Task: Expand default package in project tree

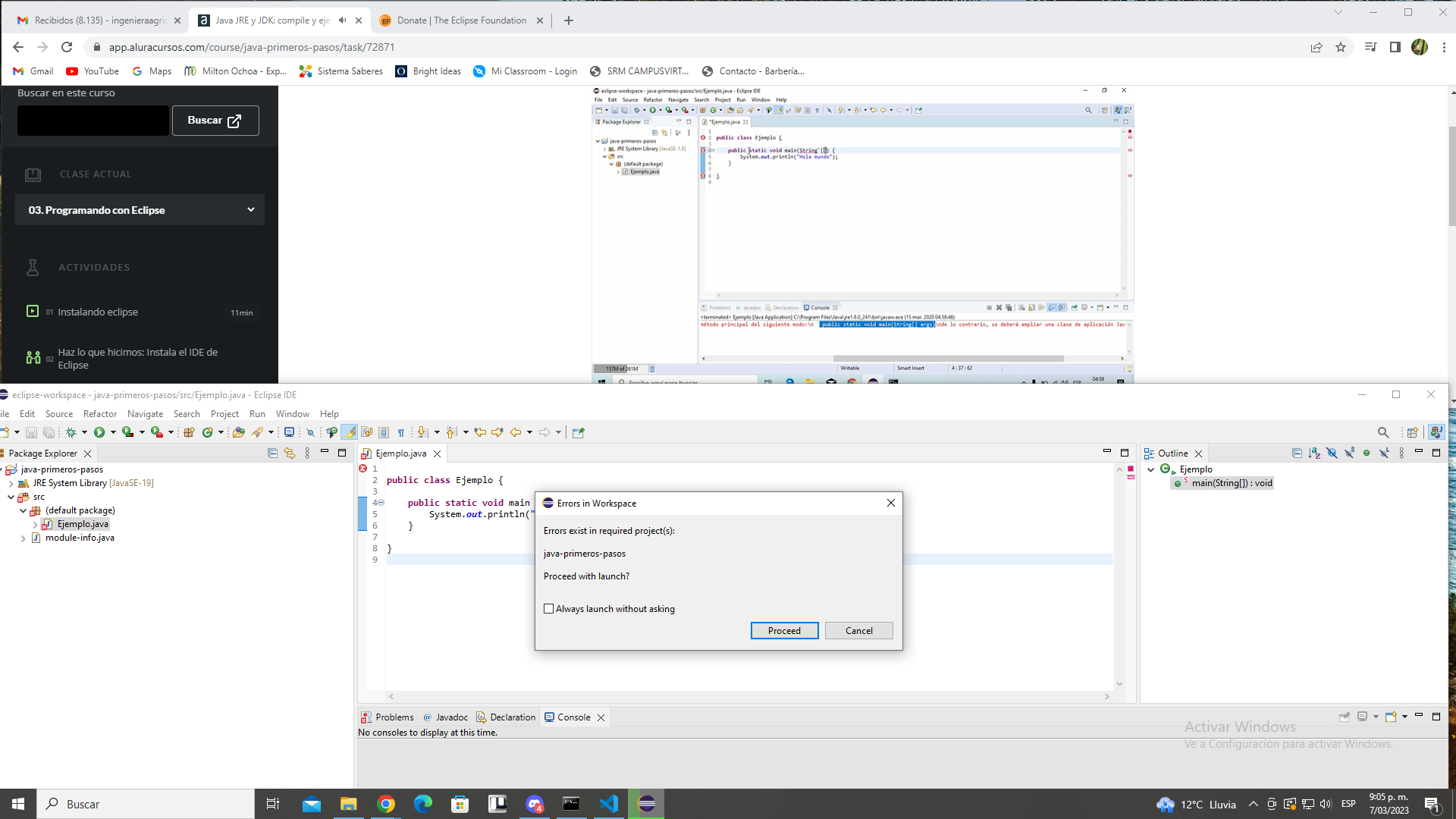Action: (x=22, y=510)
